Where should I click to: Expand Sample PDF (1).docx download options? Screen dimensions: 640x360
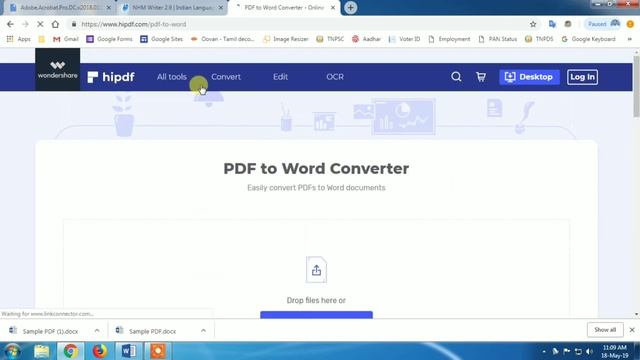click(97, 331)
